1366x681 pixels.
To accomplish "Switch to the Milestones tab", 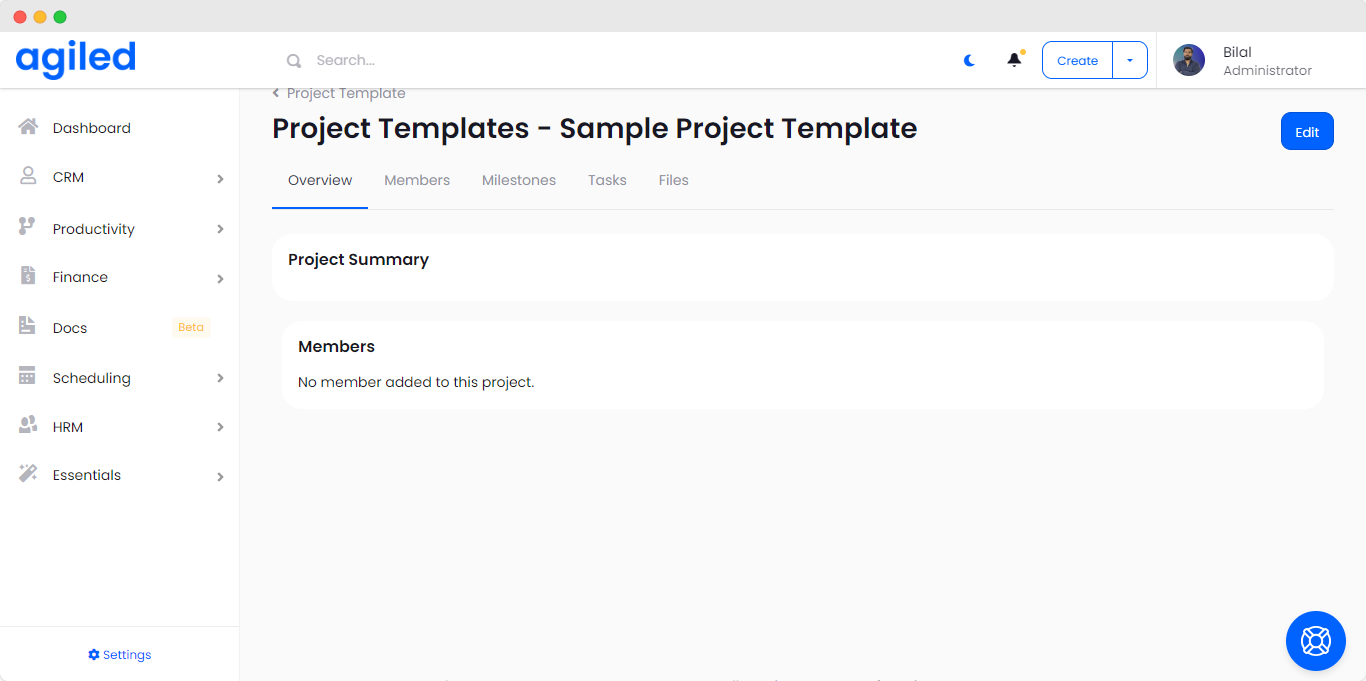I will coord(519,180).
